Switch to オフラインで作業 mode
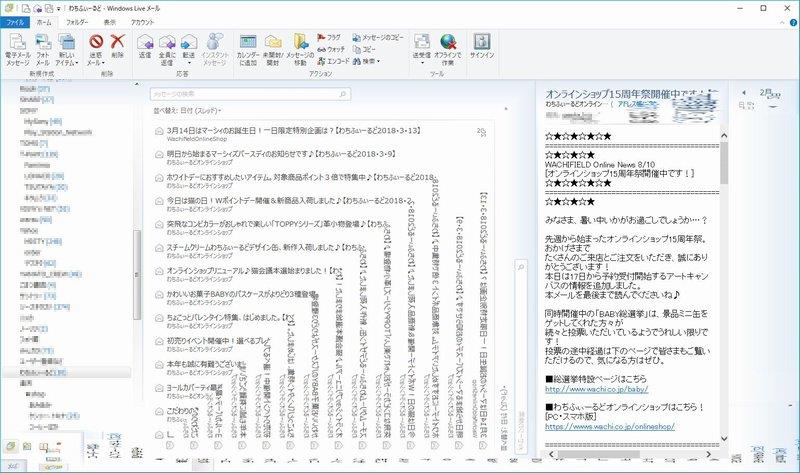The height and width of the screenshot is (473, 800). [x=447, y=49]
